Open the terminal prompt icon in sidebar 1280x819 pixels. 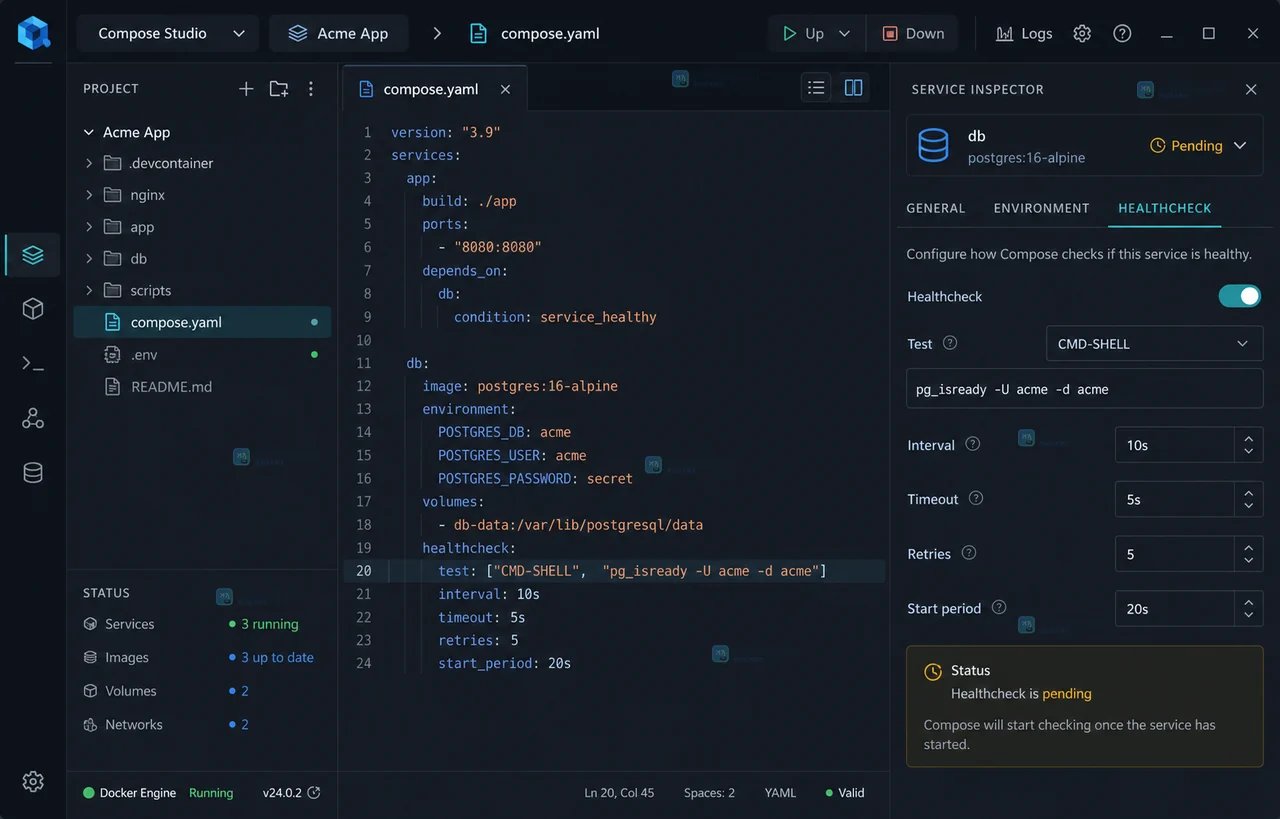tap(33, 364)
